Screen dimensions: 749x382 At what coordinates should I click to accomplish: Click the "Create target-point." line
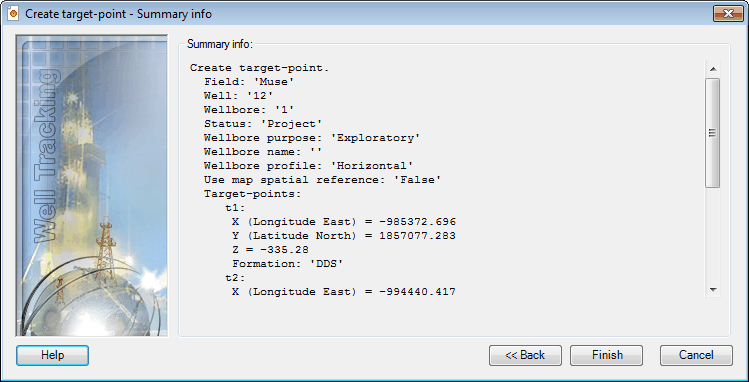pyautogui.click(x=259, y=68)
